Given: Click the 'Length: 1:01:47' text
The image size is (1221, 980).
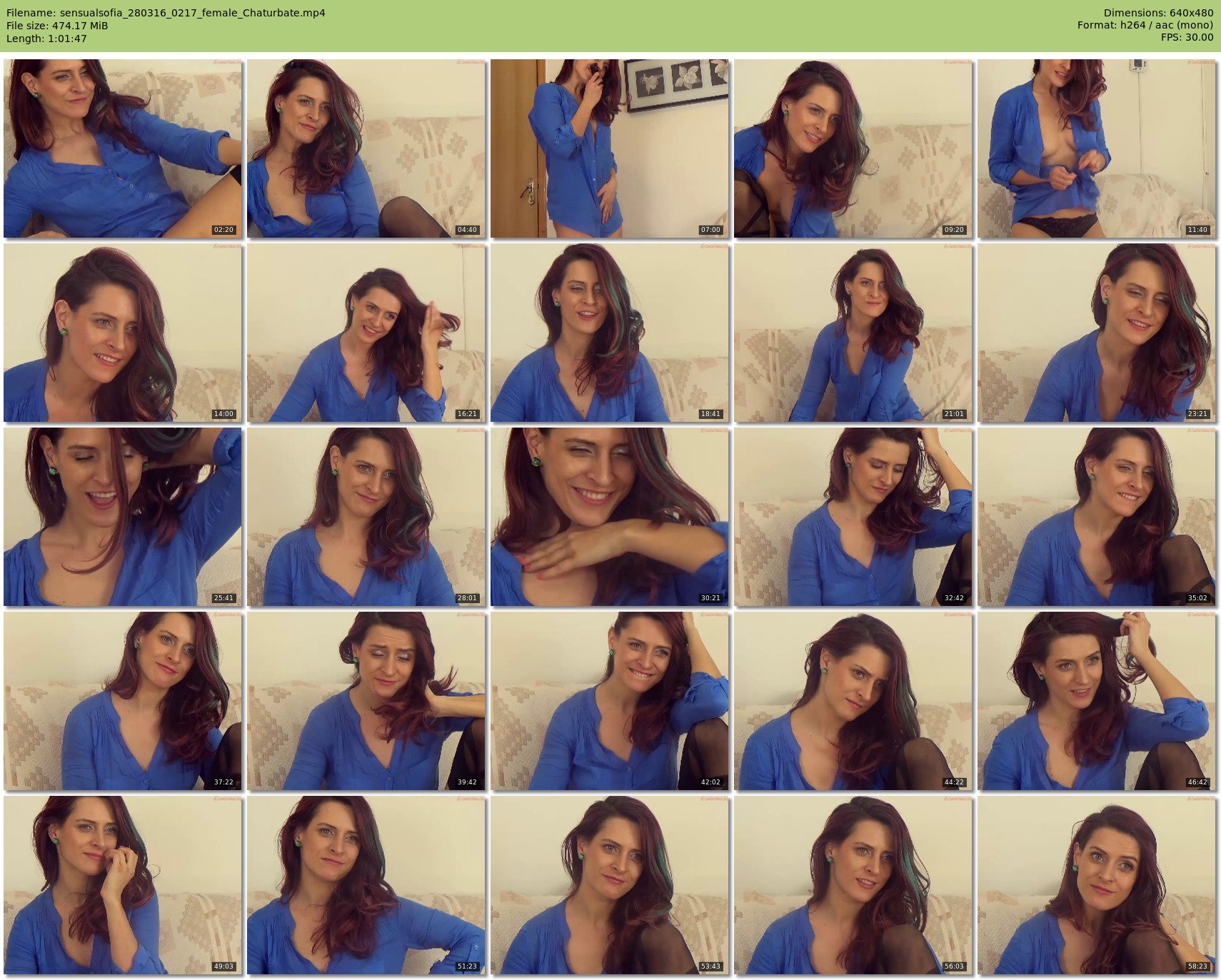Looking at the screenshot, I should pos(46,39).
